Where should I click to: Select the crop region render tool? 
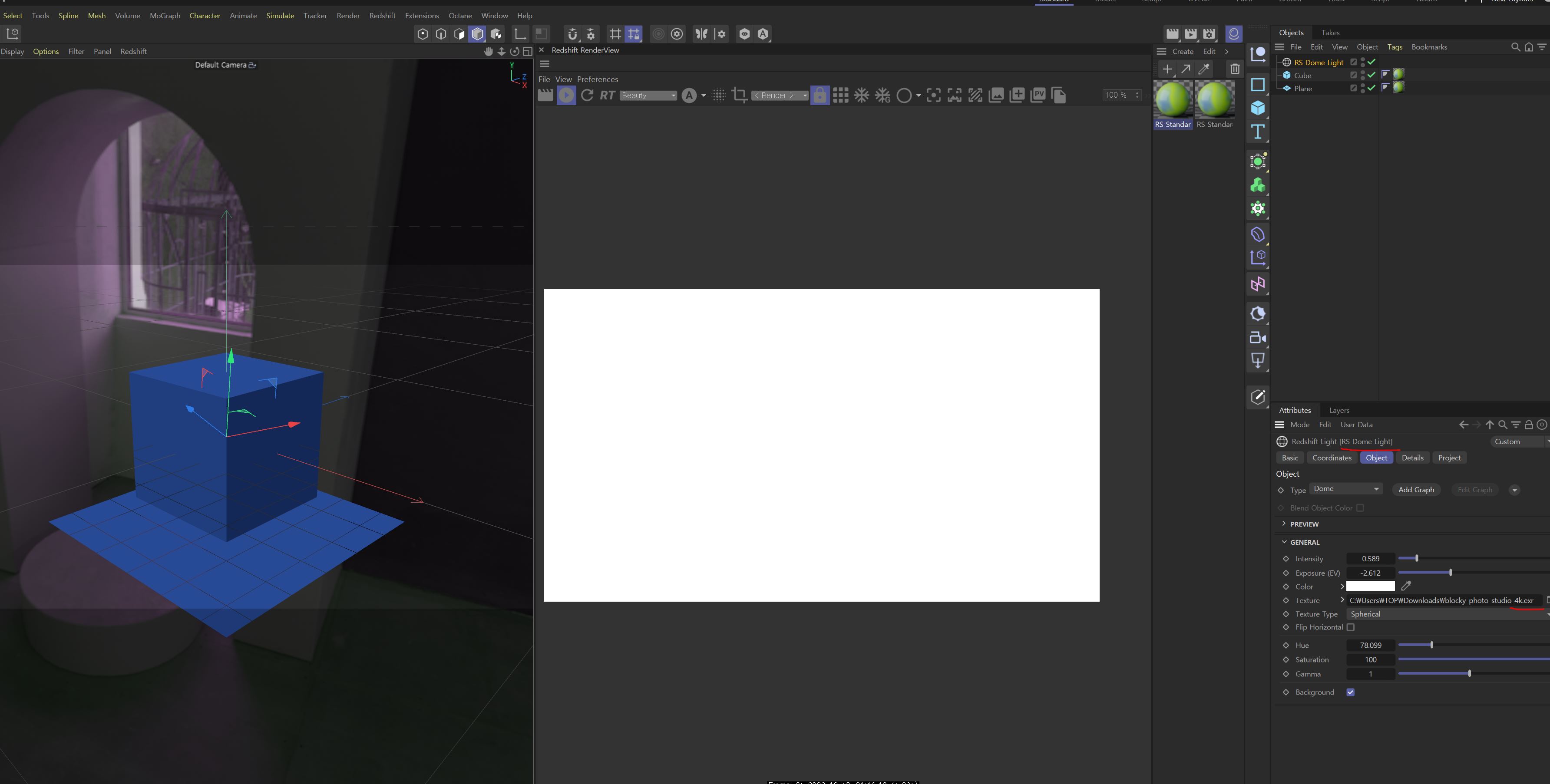[x=740, y=95]
